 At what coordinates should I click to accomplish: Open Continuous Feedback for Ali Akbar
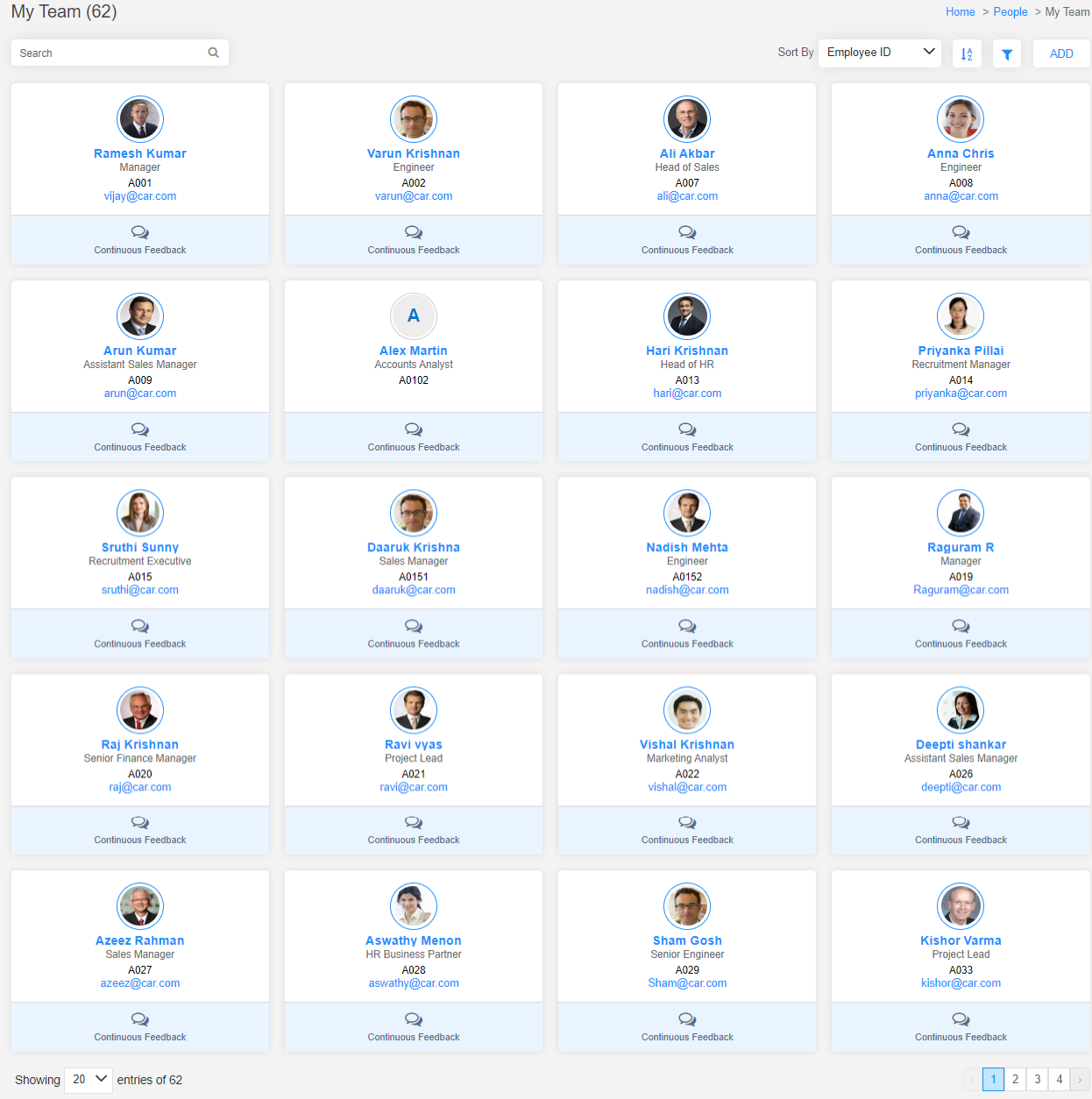coord(686,240)
